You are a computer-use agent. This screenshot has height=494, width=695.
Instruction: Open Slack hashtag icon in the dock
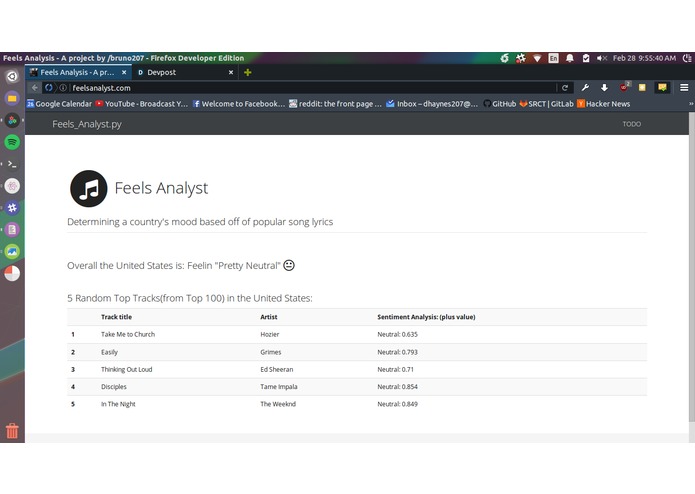pyautogui.click(x=12, y=207)
